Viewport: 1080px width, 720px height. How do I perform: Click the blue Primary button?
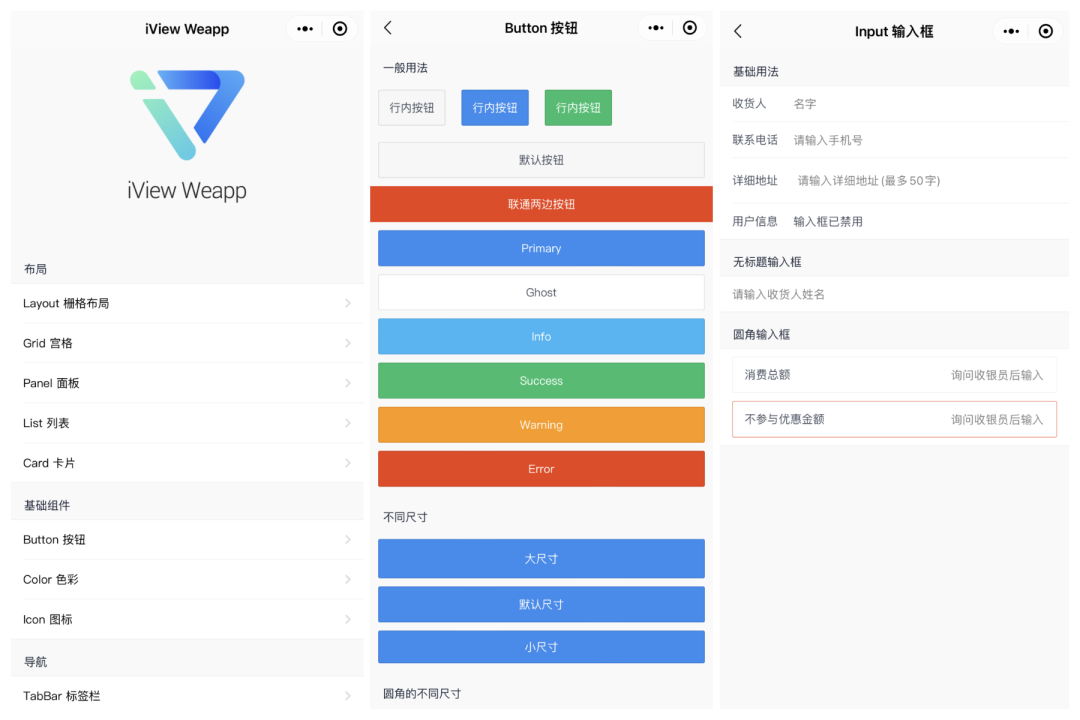point(541,248)
